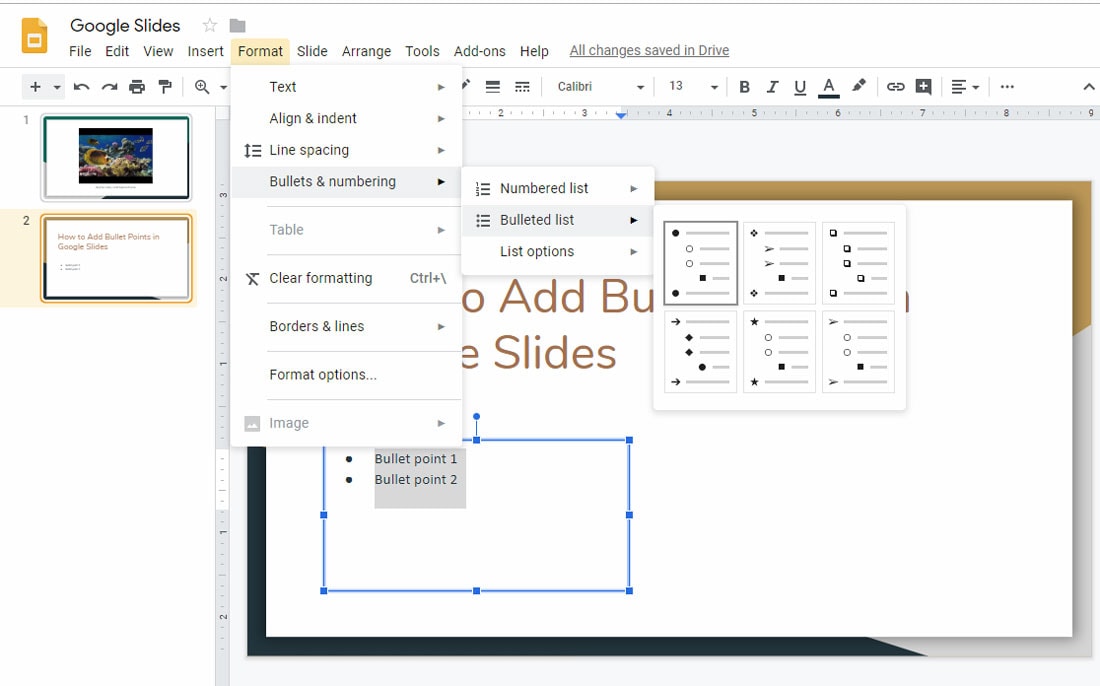Expand the Text submenu

click(347, 87)
